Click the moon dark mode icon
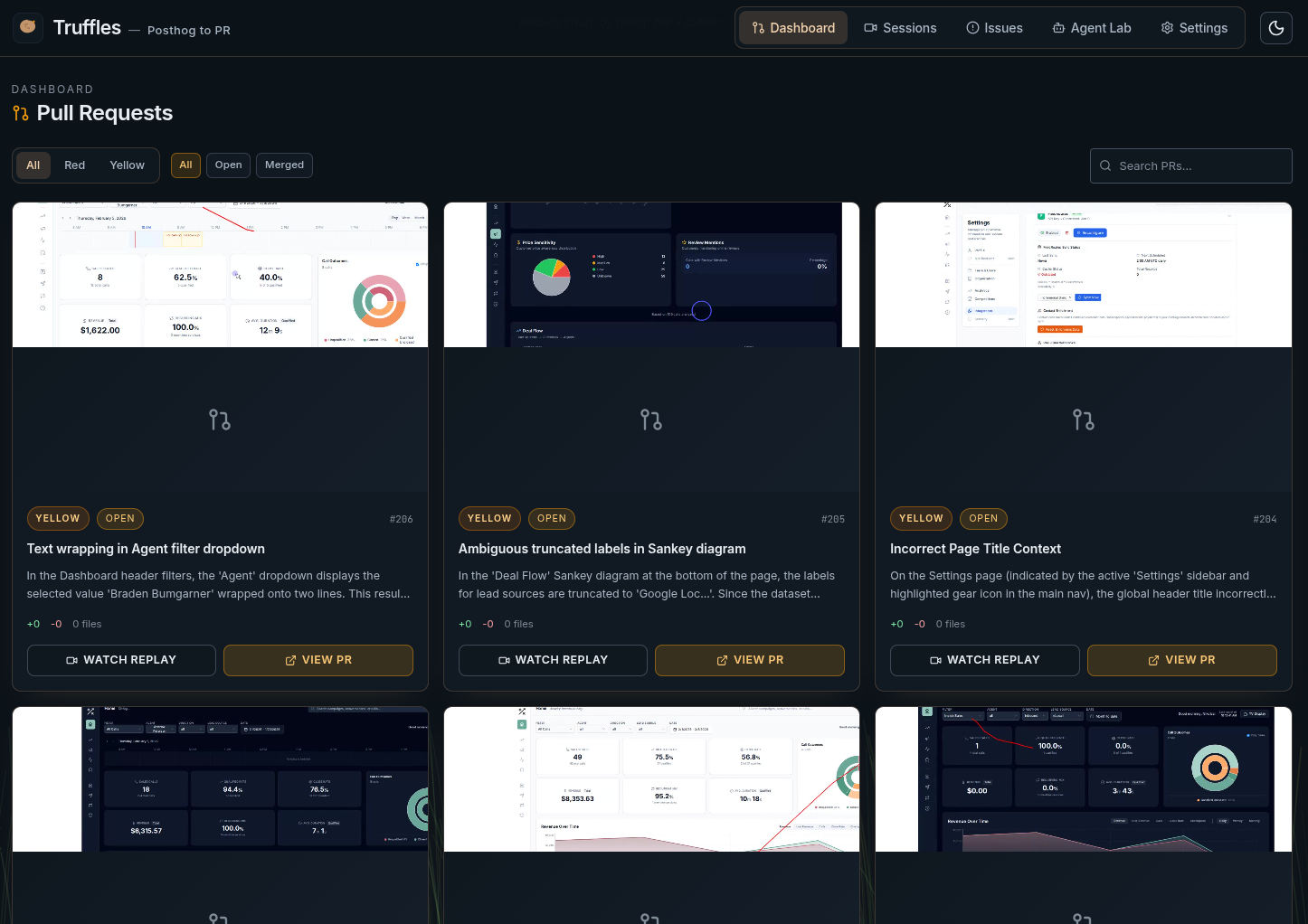The image size is (1308, 924). 1276,28
